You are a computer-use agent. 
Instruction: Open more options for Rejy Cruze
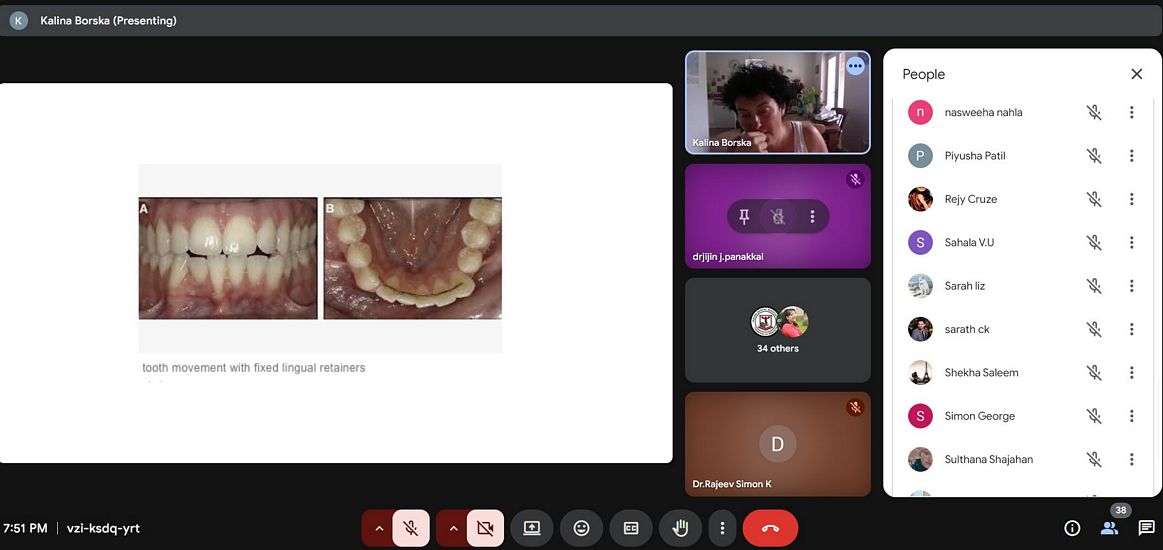[x=1132, y=199]
